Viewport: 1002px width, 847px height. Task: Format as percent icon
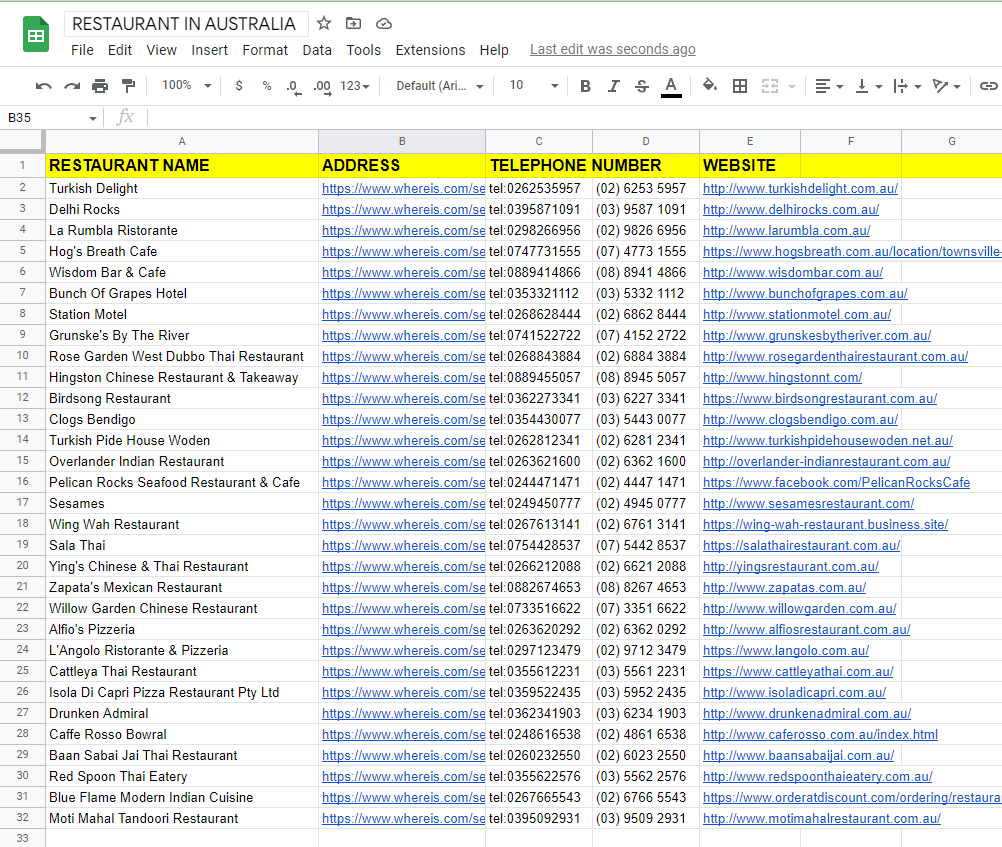[266, 86]
